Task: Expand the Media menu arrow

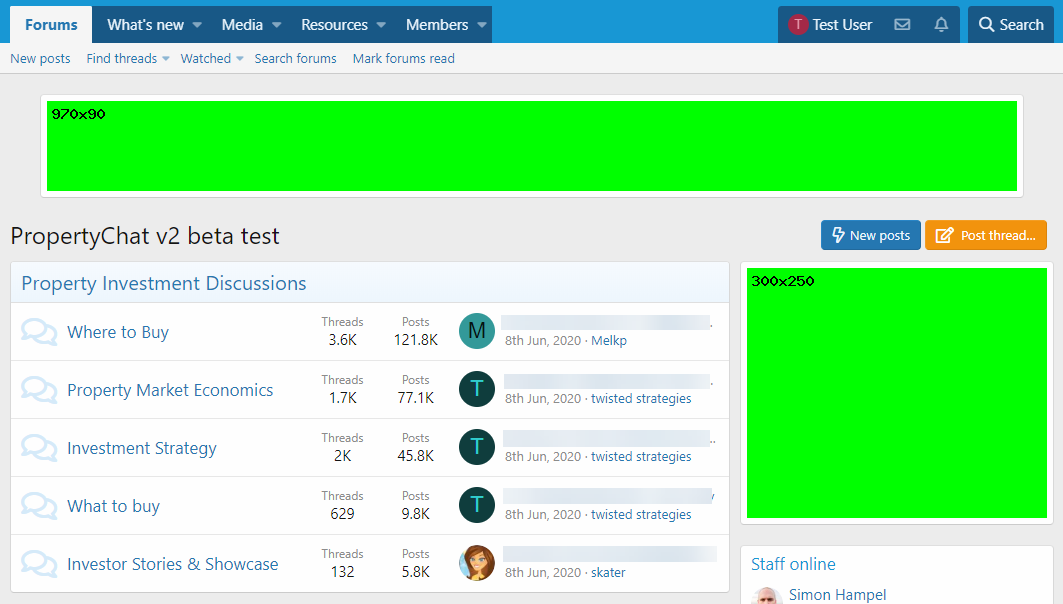Action: coord(276,25)
